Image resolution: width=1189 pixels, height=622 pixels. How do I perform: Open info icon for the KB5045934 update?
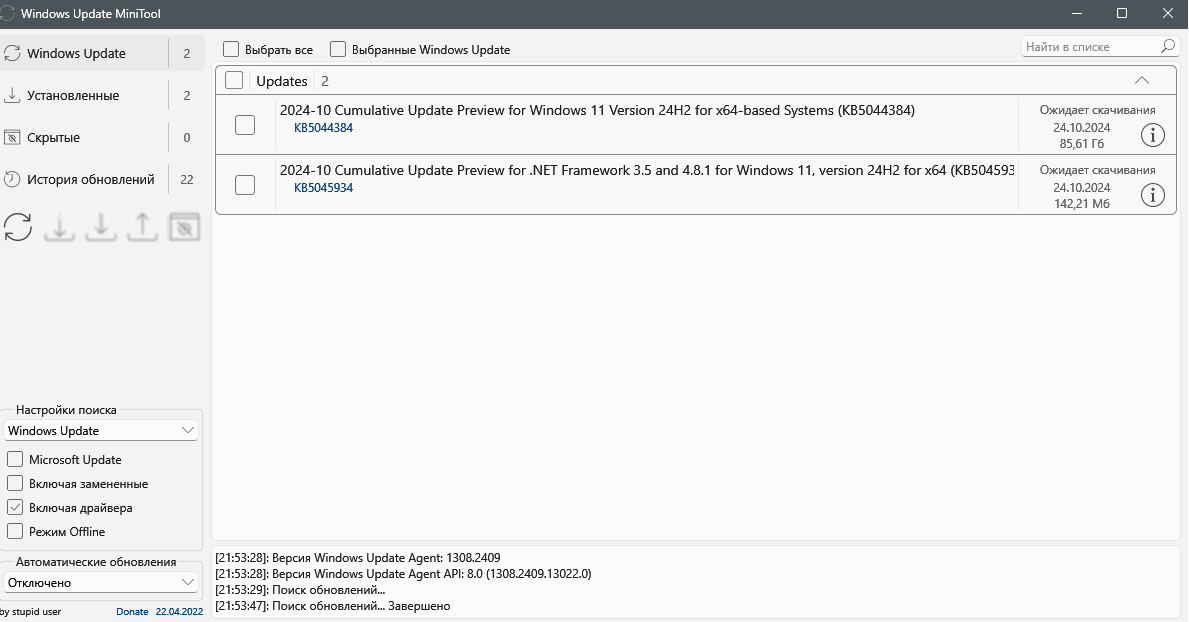pyautogui.click(x=1153, y=195)
